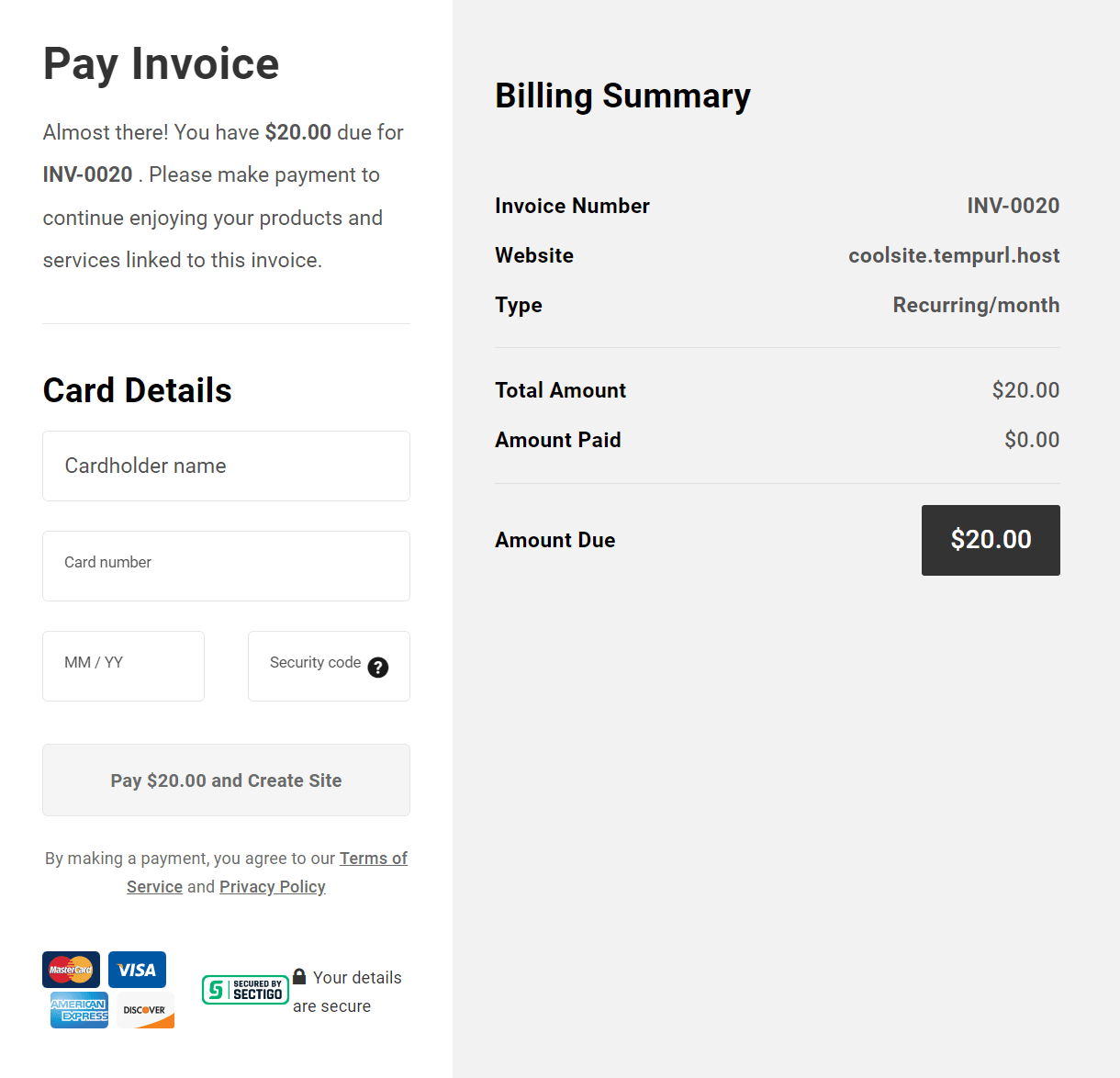
Task: Click bold $20.00 in the intro paragraph
Action: (x=298, y=132)
